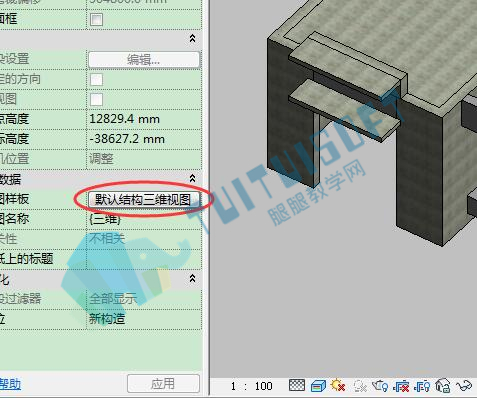Collapse the section above the 过滤器 row
Image resolution: width=477 pixels, height=398 pixels.
pyautogui.click(x=192, y=278)
